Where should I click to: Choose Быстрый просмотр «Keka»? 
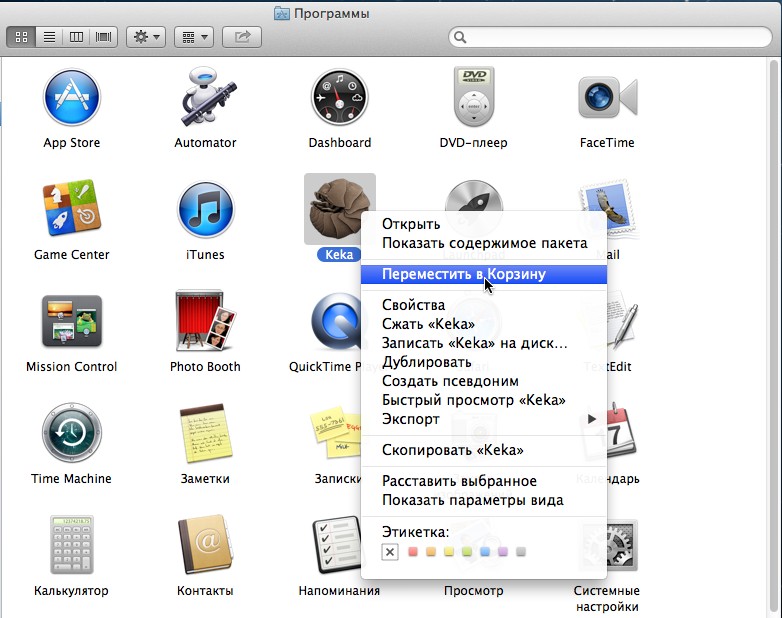click(x=484, y=400)
